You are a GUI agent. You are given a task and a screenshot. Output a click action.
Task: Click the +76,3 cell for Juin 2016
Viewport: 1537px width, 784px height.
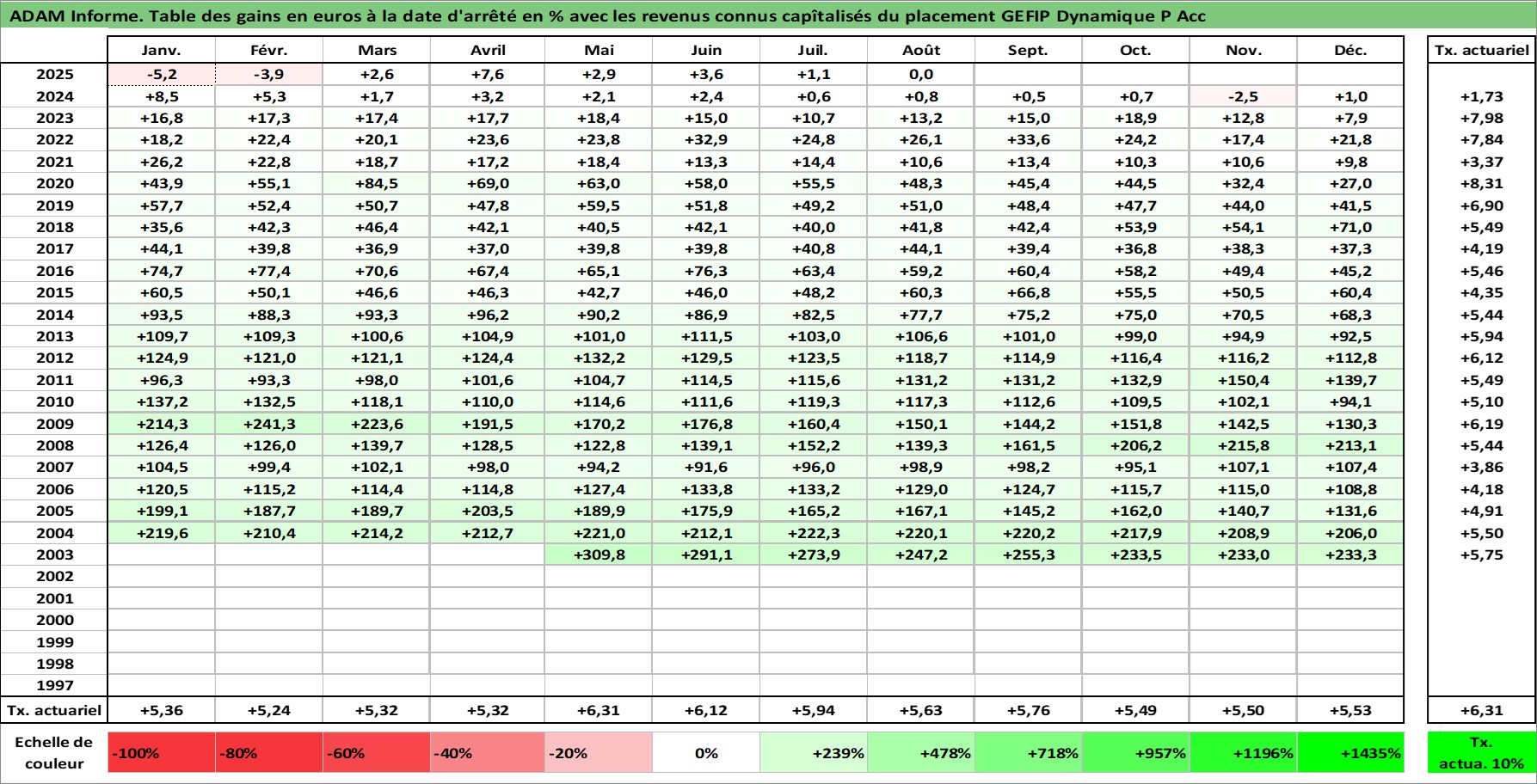(706, 271)
